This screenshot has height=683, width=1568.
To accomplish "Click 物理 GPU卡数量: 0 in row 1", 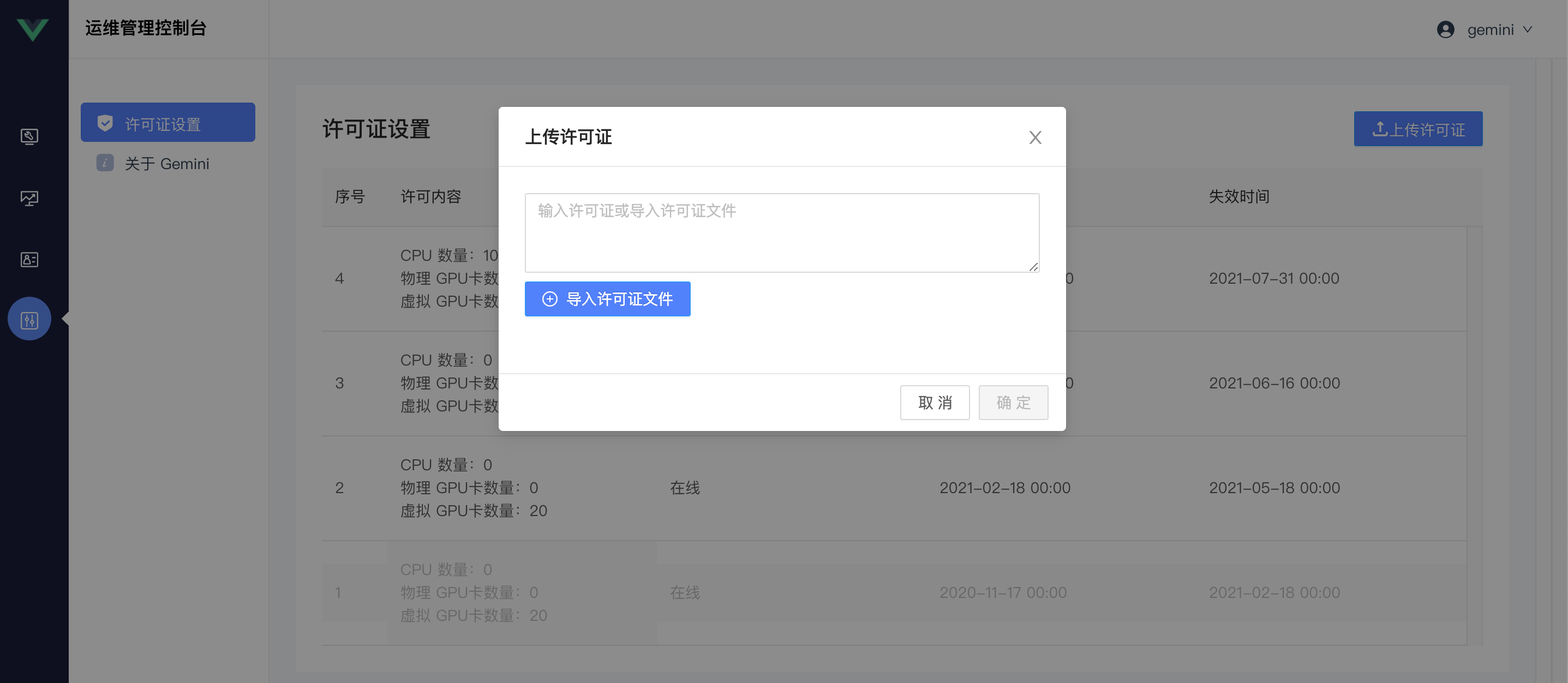I will [469, 592].
